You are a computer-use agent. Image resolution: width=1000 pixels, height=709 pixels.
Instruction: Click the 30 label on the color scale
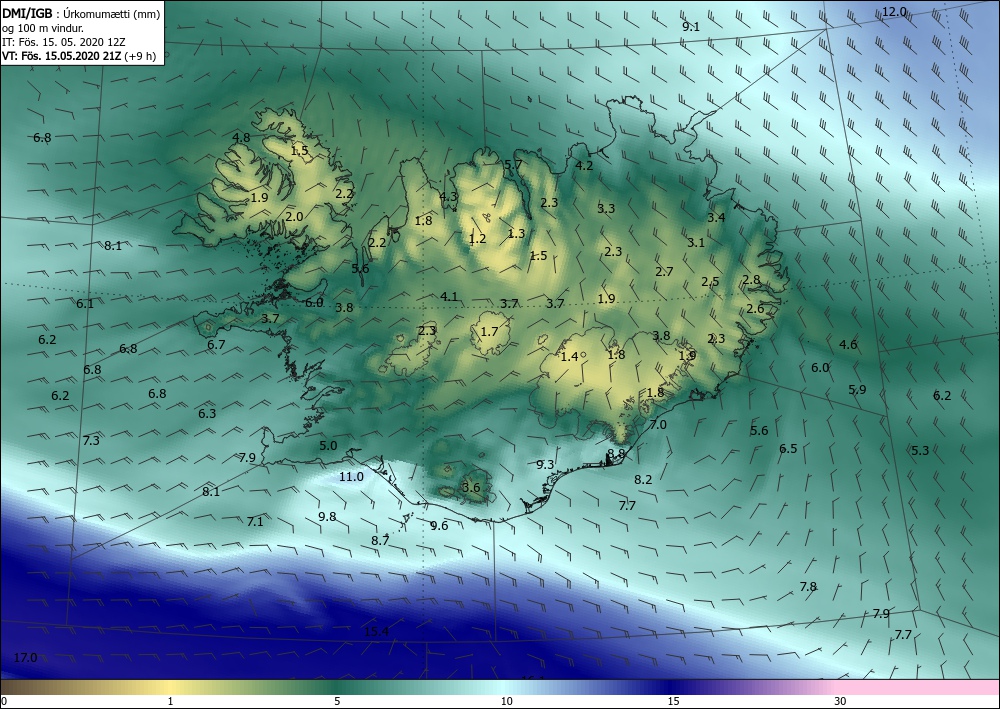841,702
